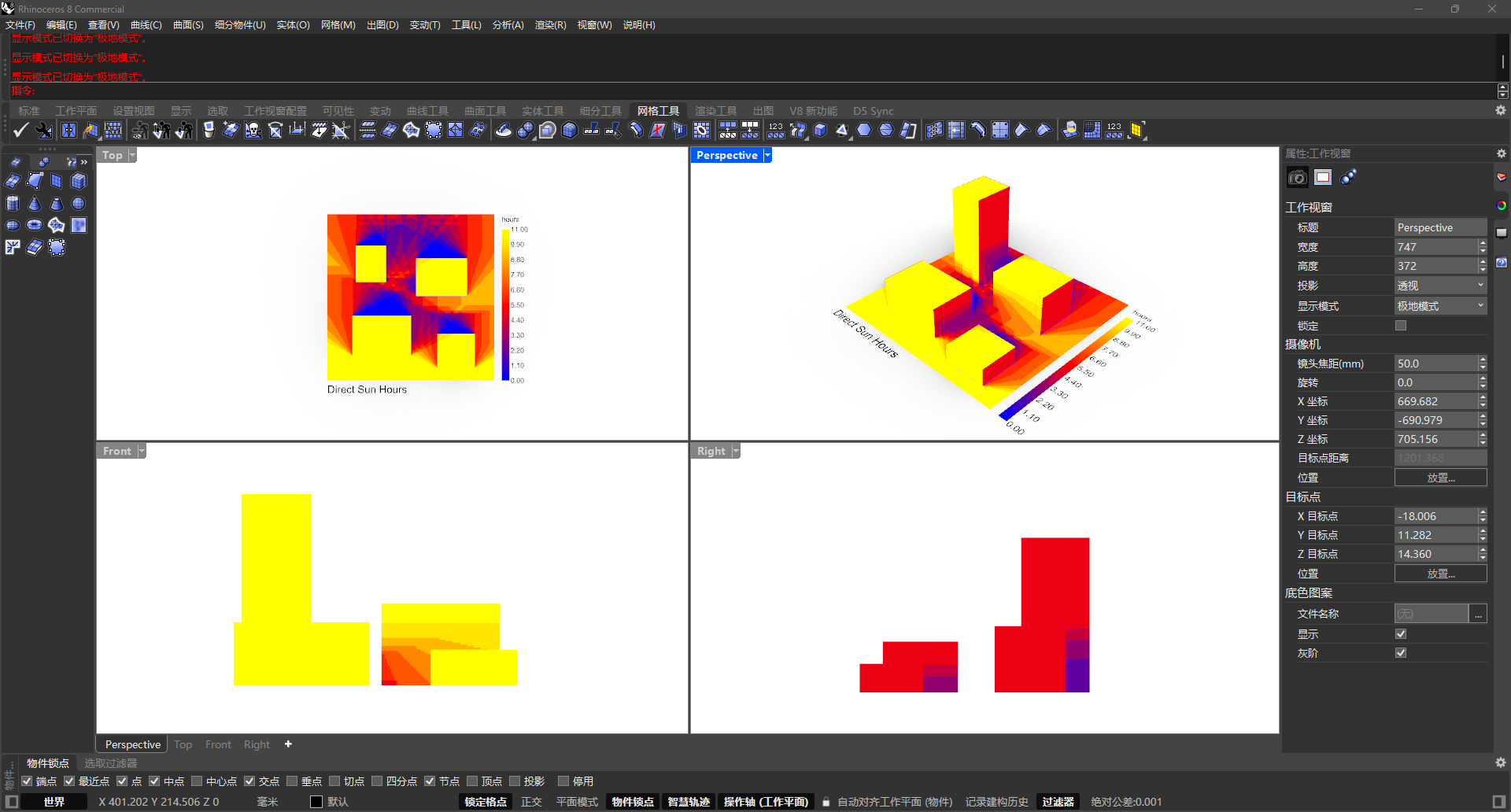The image size is (1511, 812).
Task: Open the 投影 projection dropdown
Action: pyautogui.click(x=1440, y=286)
